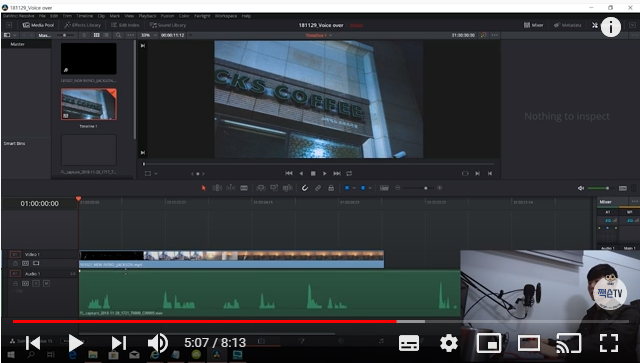Mute the YouTube player volume

[158, 343]
